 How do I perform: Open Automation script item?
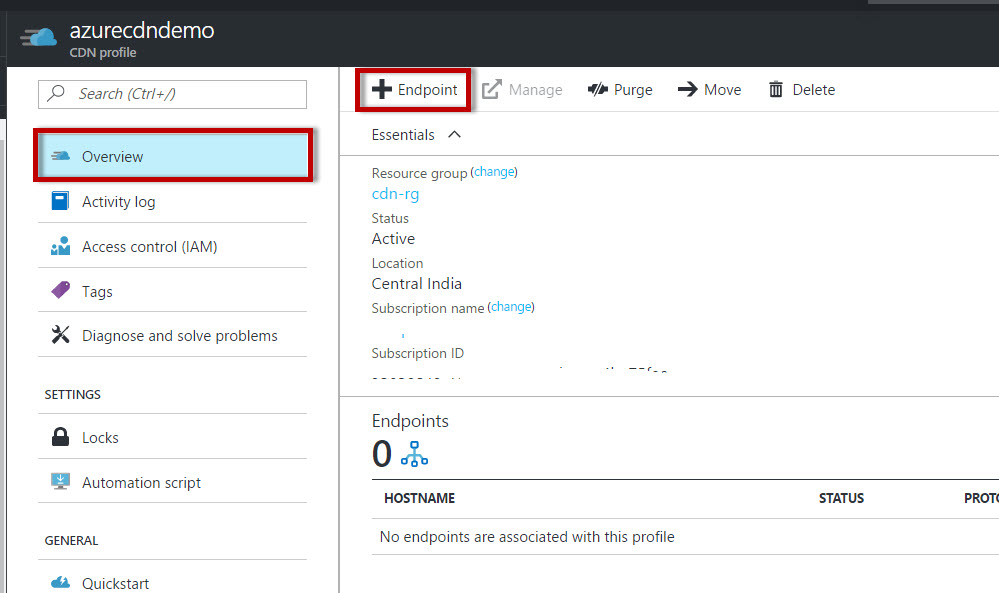pos(172,482)
